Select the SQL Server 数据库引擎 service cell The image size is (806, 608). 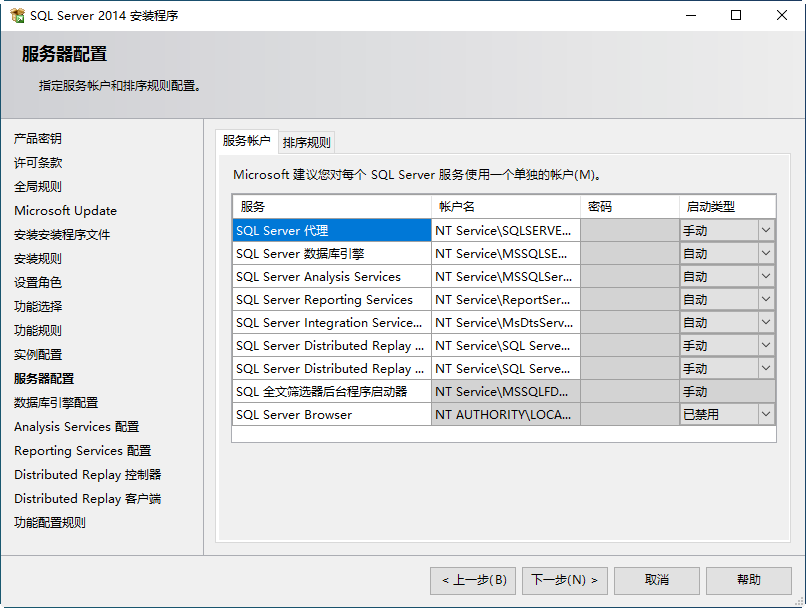click(332, 253)
